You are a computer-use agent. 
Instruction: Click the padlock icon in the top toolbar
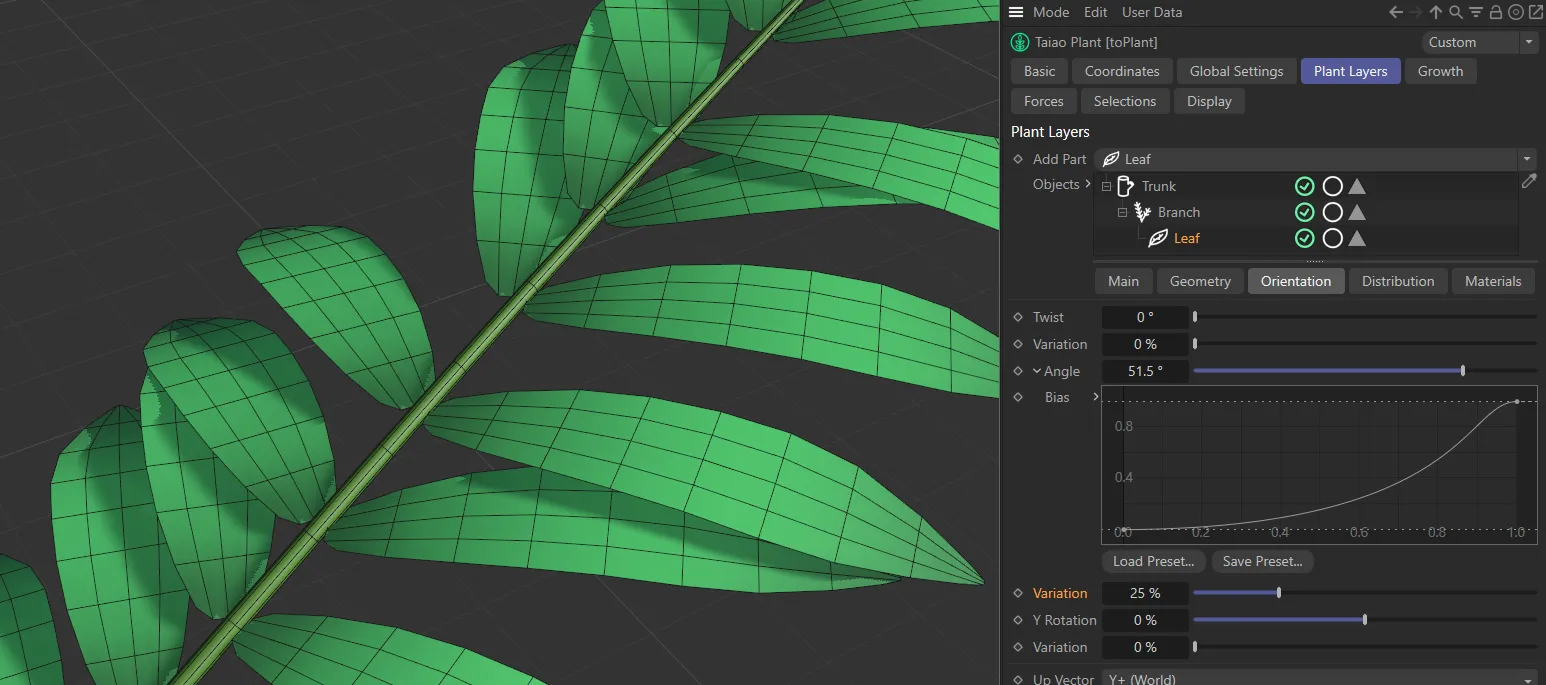tap(1495, 12)
